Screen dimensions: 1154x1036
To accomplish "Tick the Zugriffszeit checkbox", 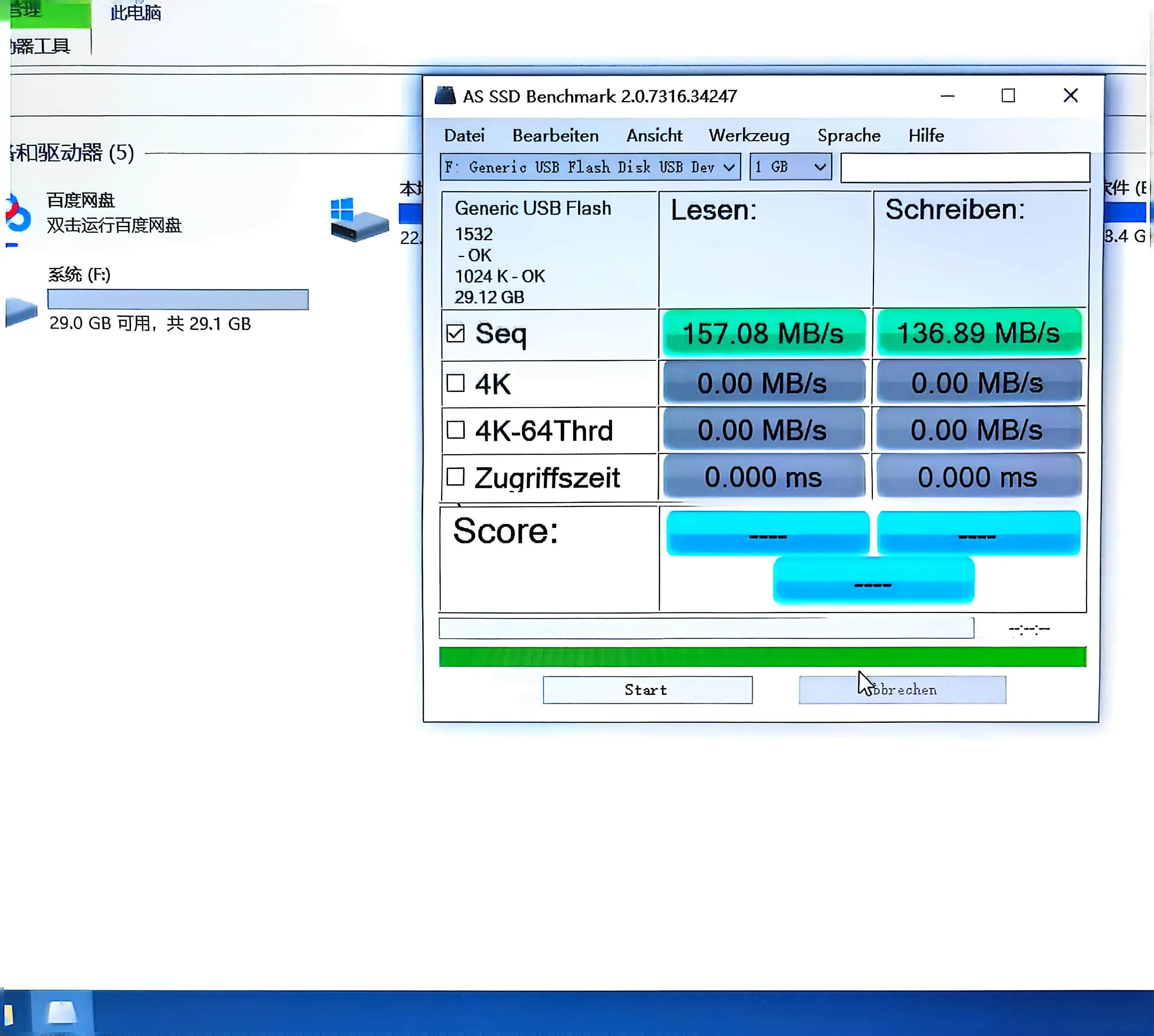I will [x=455, y=477].
